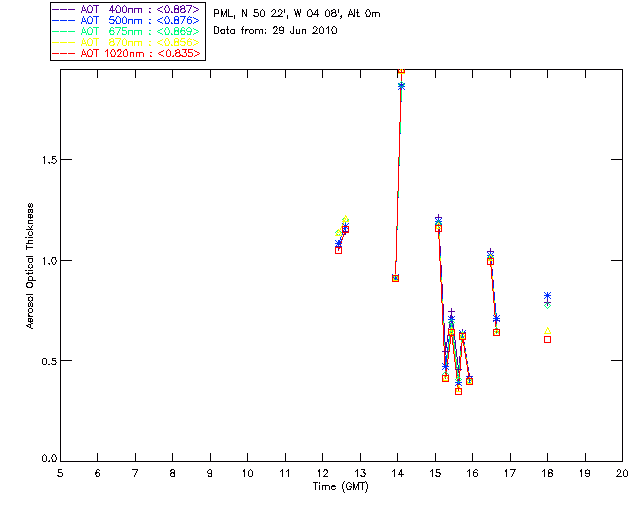The height and width of the screenshot is (512, 640).
Task: Click the '17' x-axis tick label
Action: [x=510, y=473]
